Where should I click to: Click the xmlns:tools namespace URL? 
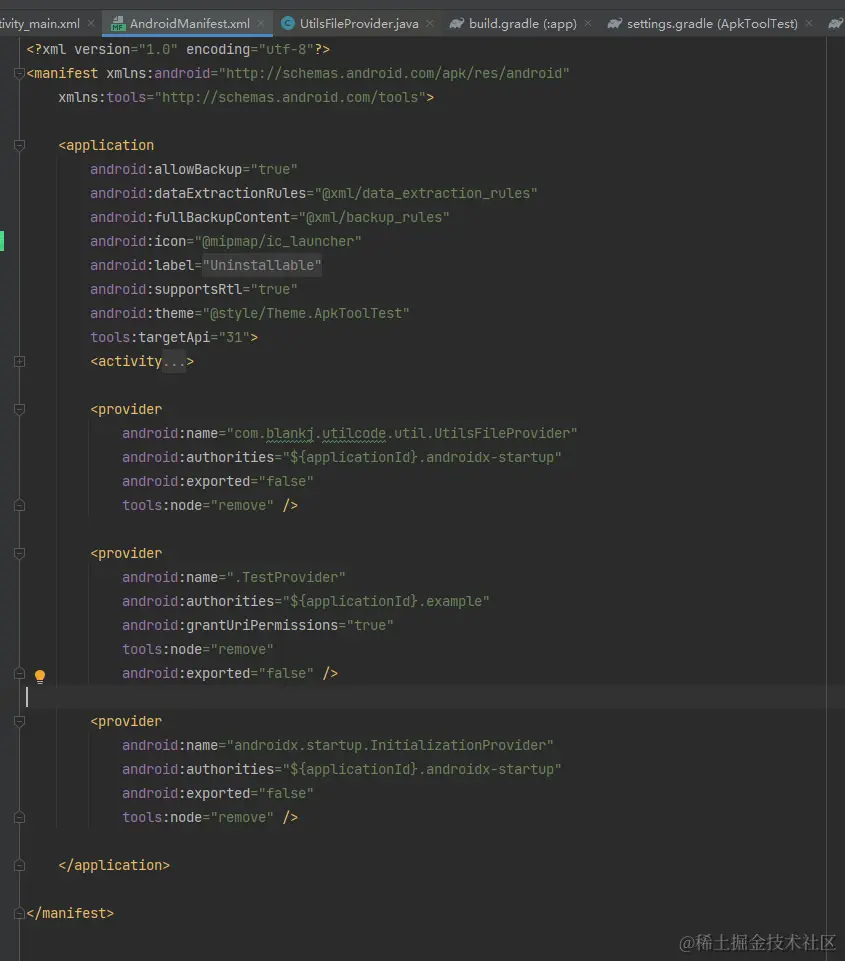[290, 97]
